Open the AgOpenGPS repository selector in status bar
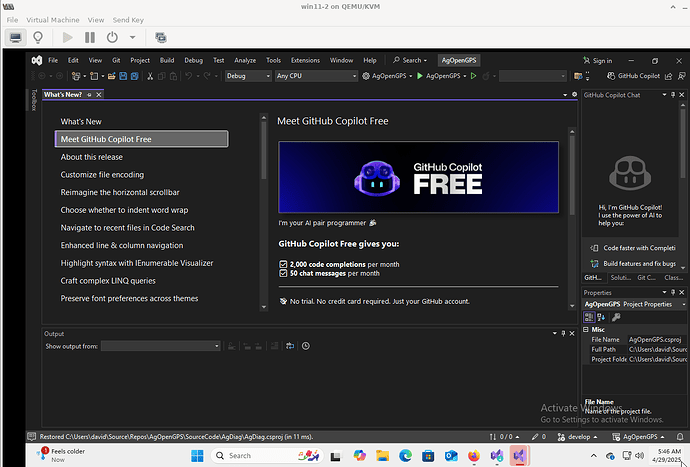 (x=638, y=437)
